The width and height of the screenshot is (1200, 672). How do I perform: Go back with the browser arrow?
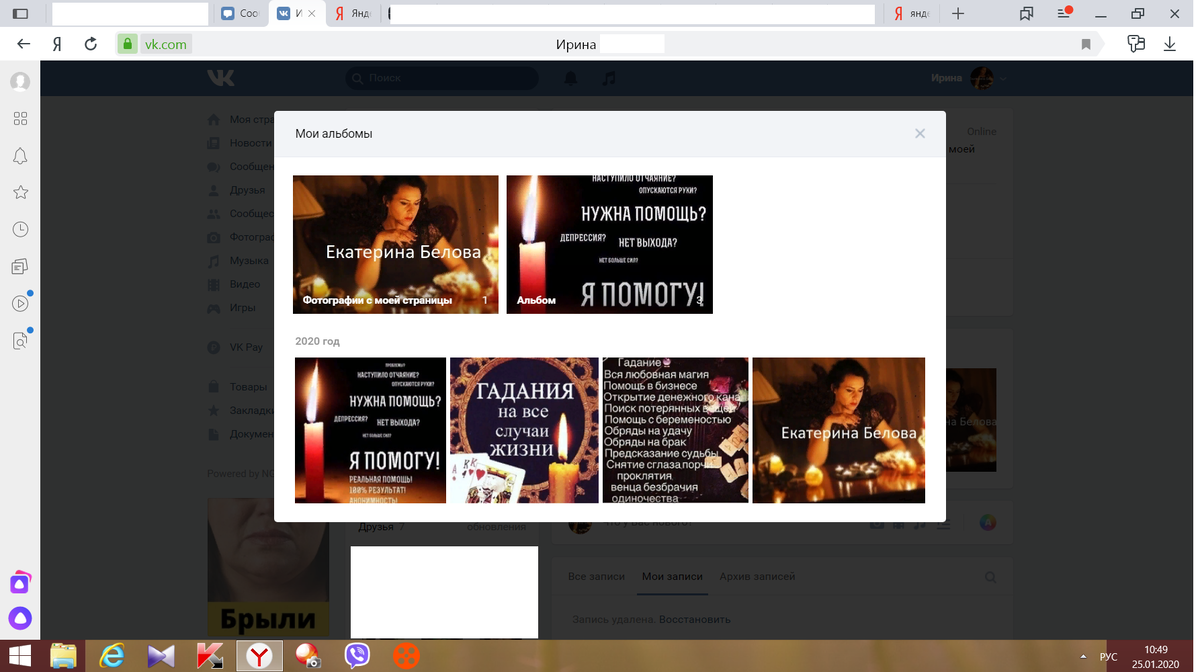pyautogui.click(x=24, y=44)
